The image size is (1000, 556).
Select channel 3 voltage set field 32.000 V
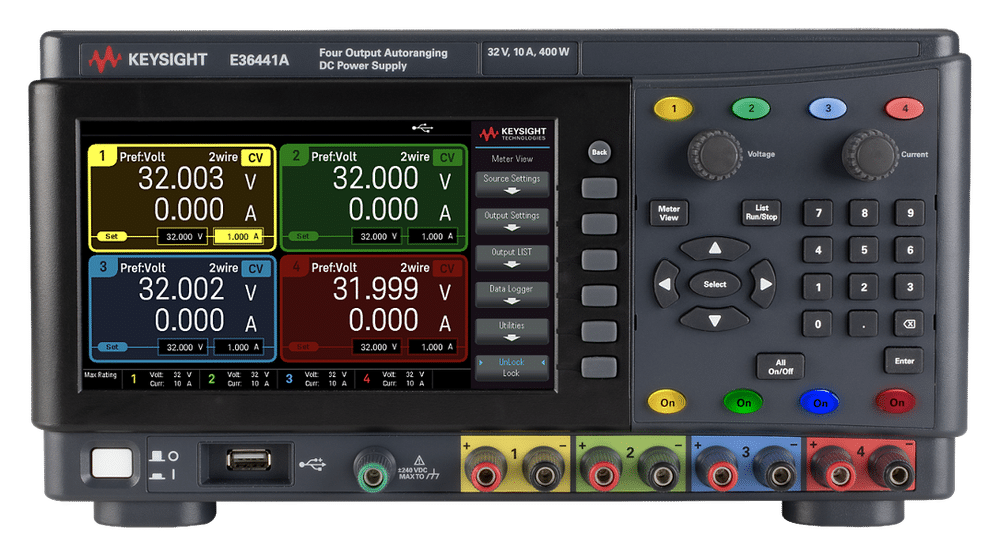(182, 348)
